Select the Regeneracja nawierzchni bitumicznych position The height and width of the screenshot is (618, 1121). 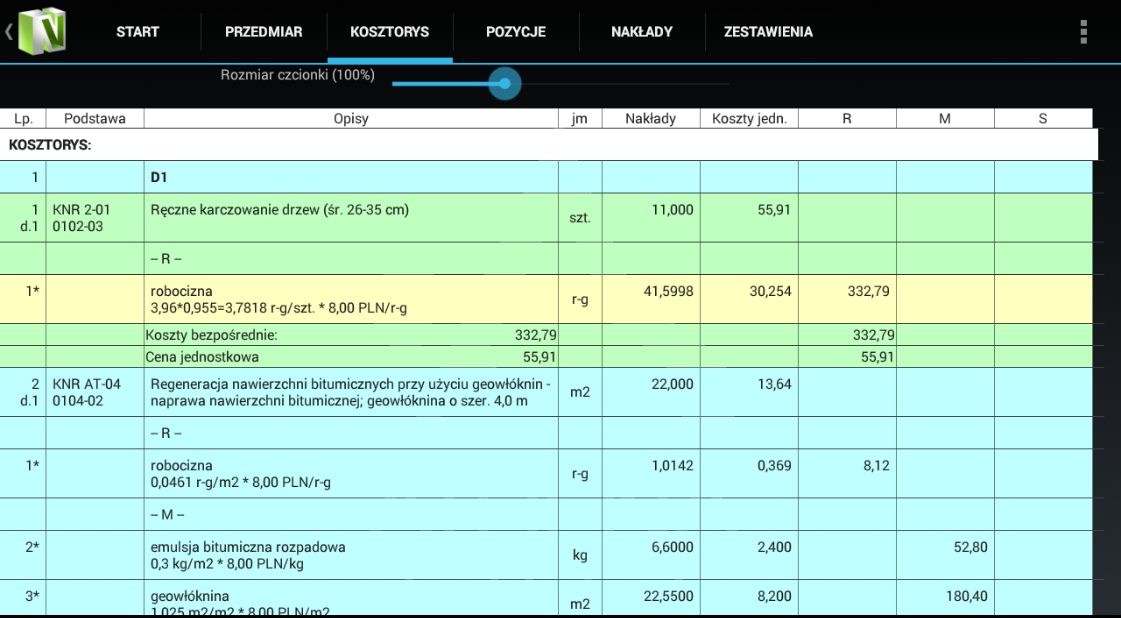click(x=546, y=392)
